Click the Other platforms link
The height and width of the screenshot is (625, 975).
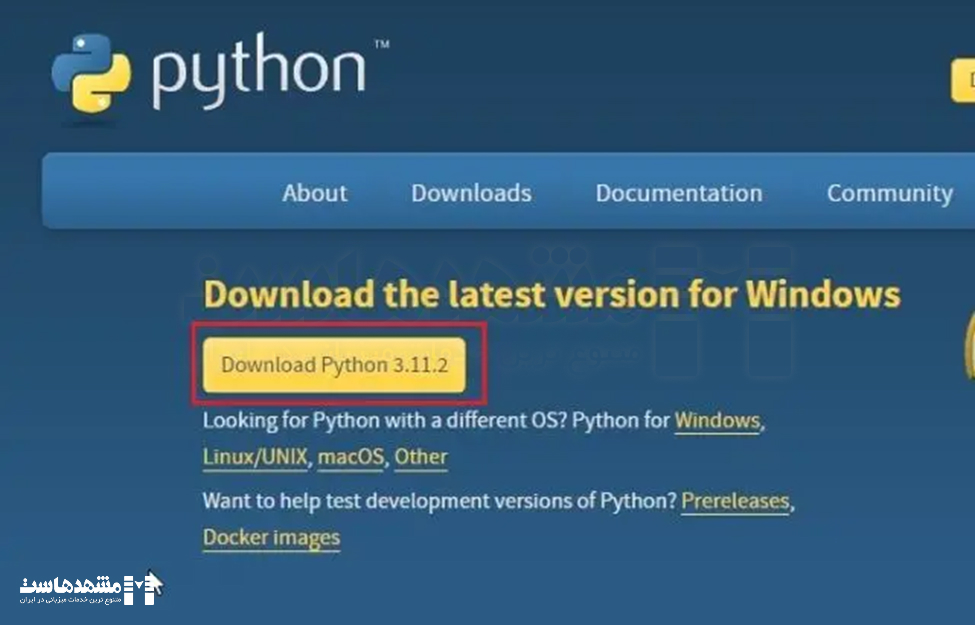coord(420,458)
